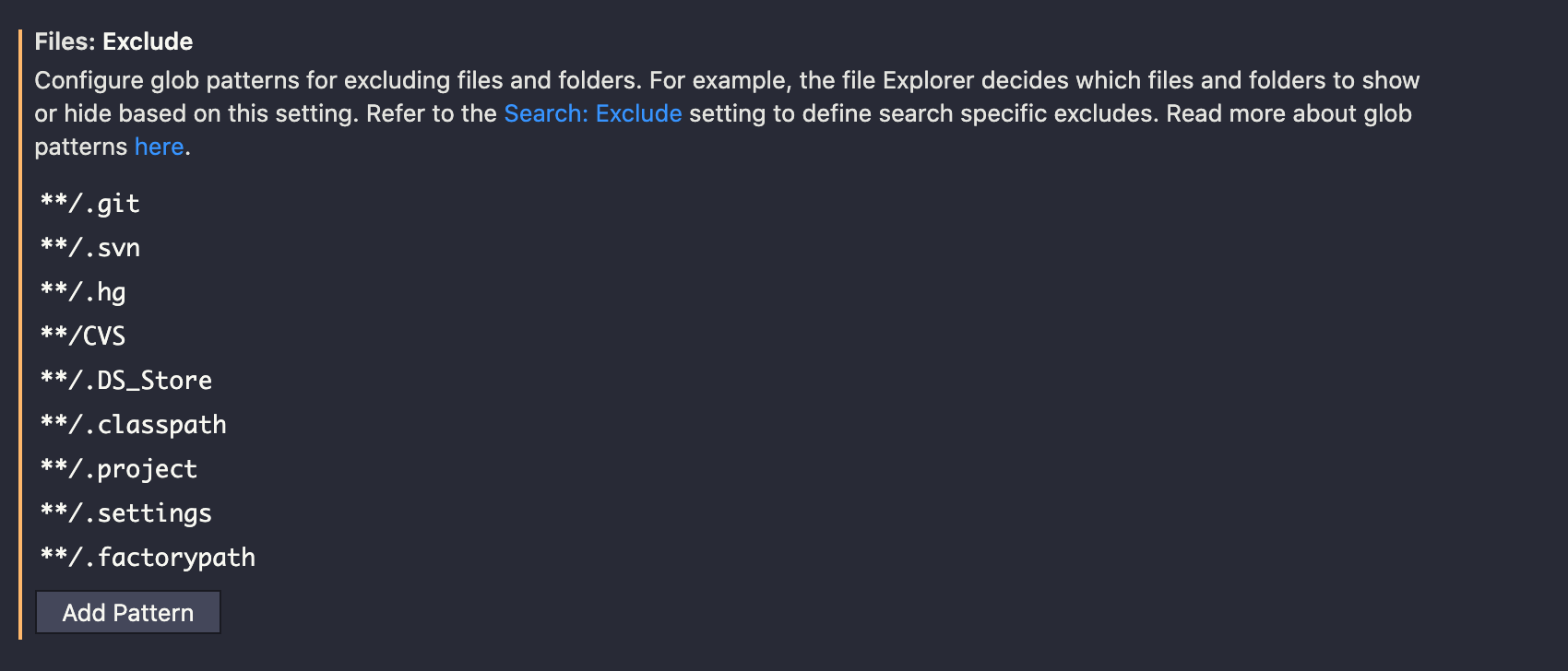Select the **/.git exclude pattern
This screenshot has width=1568, height=671.
pos(89,203)
